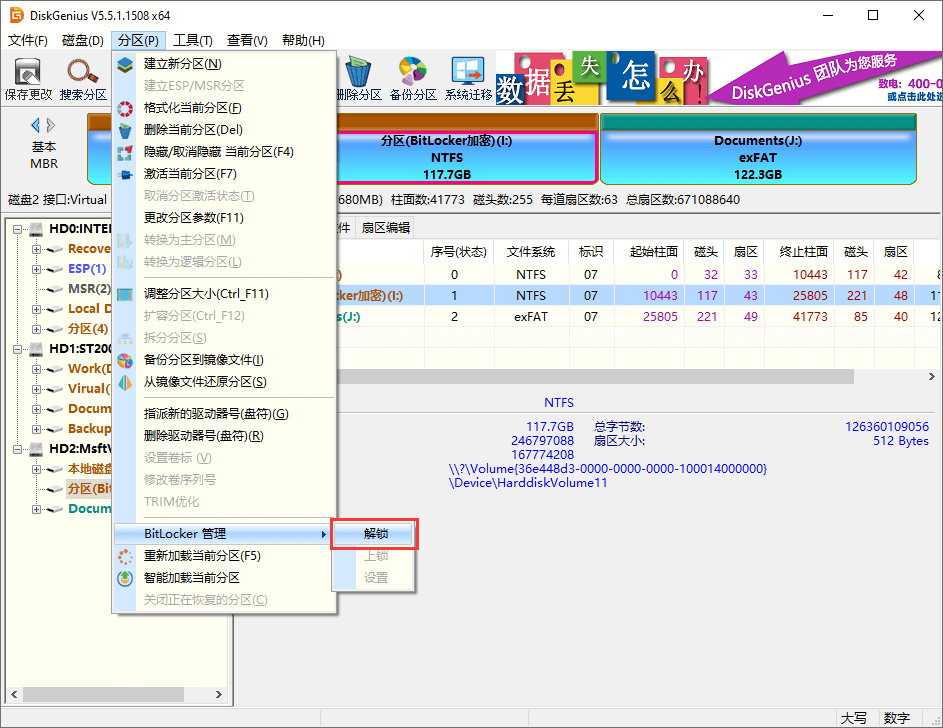Open the 工具(T) menu

192,40
